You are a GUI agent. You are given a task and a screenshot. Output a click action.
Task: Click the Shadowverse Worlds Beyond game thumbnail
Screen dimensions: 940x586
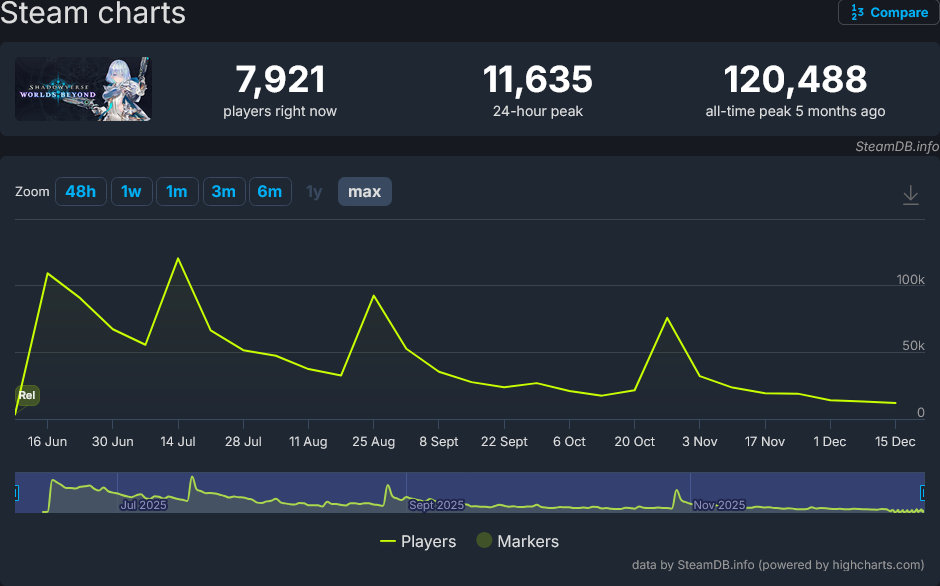pyautogui.click(x=82, y=89)
